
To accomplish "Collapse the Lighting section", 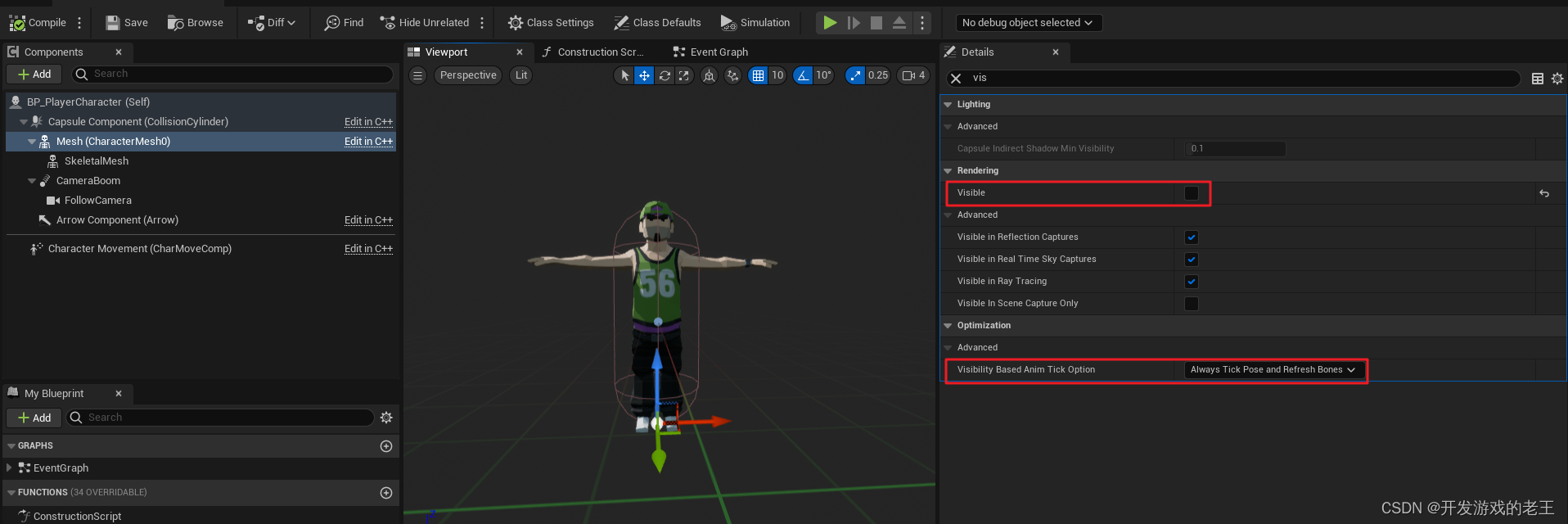I will (x=948, y=105).
